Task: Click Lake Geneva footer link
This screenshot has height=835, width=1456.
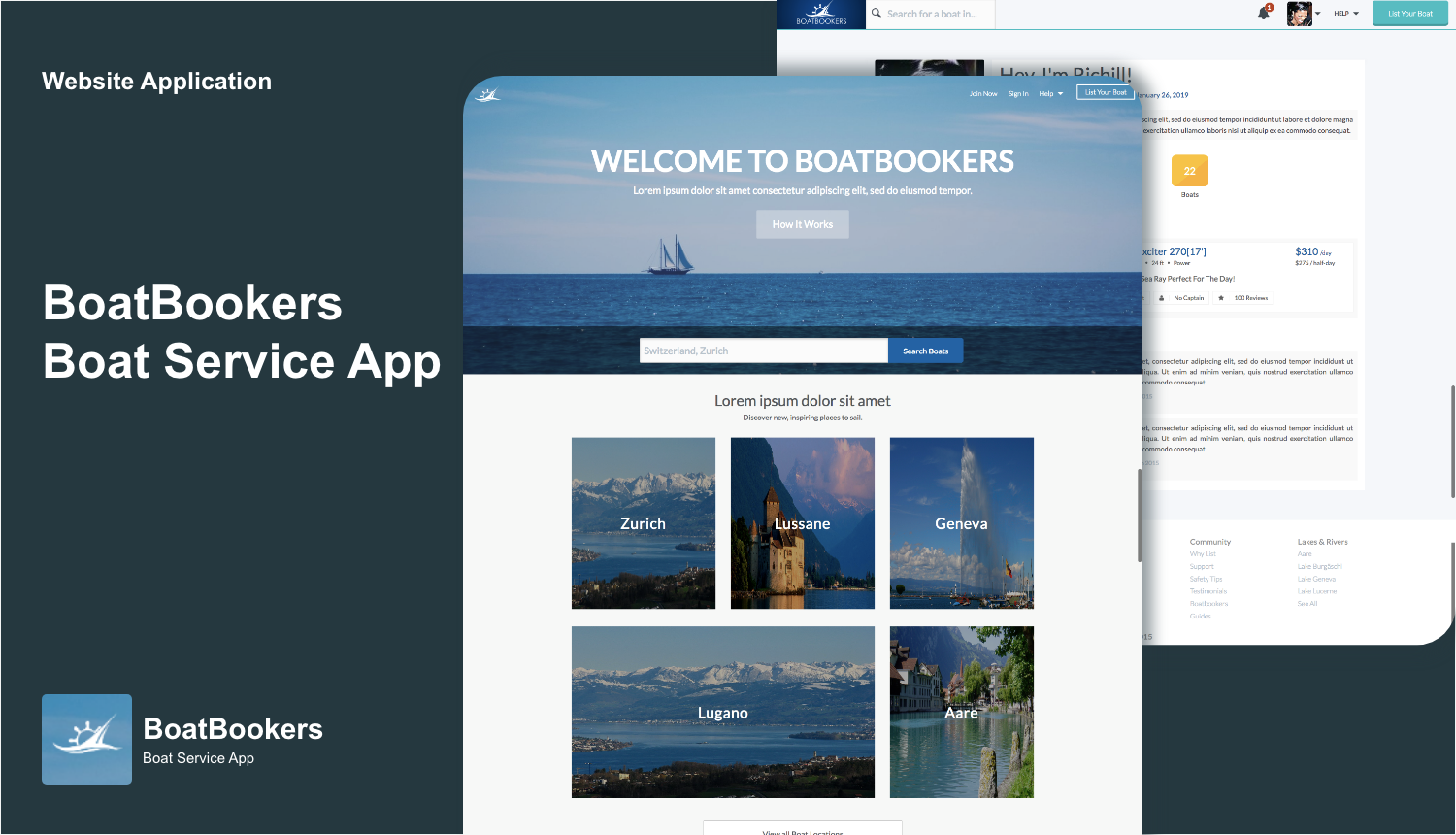Action: [x=1317, y=579]
